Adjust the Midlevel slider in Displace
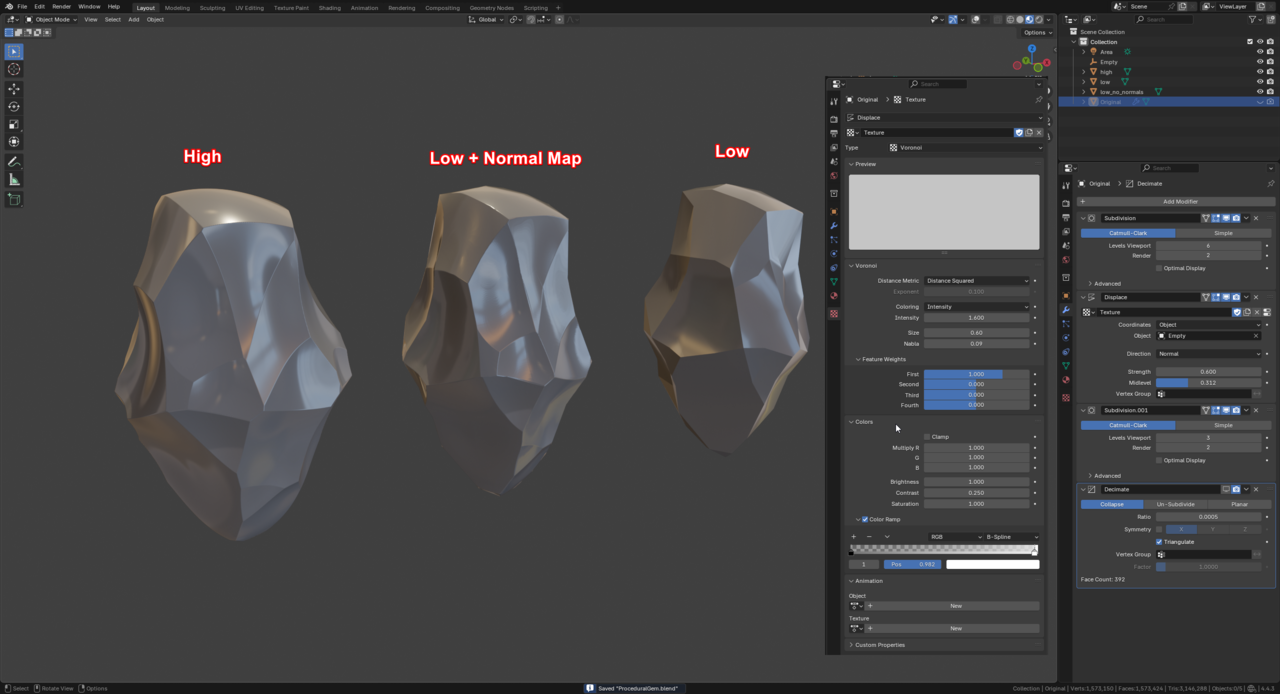The image size is (1280, 694). pyautogui.click(x=1208, y=382)
